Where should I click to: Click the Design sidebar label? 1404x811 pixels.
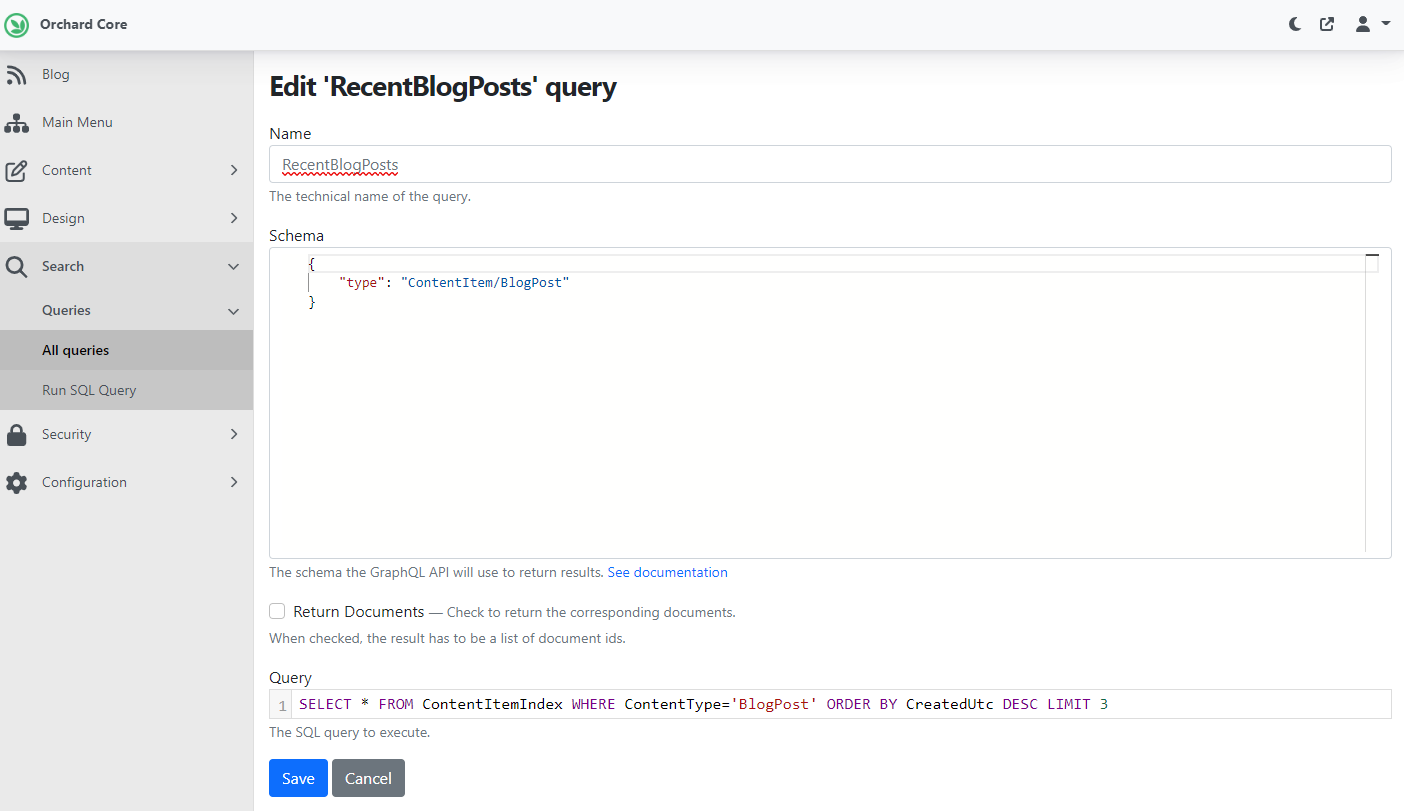(63, 218)
